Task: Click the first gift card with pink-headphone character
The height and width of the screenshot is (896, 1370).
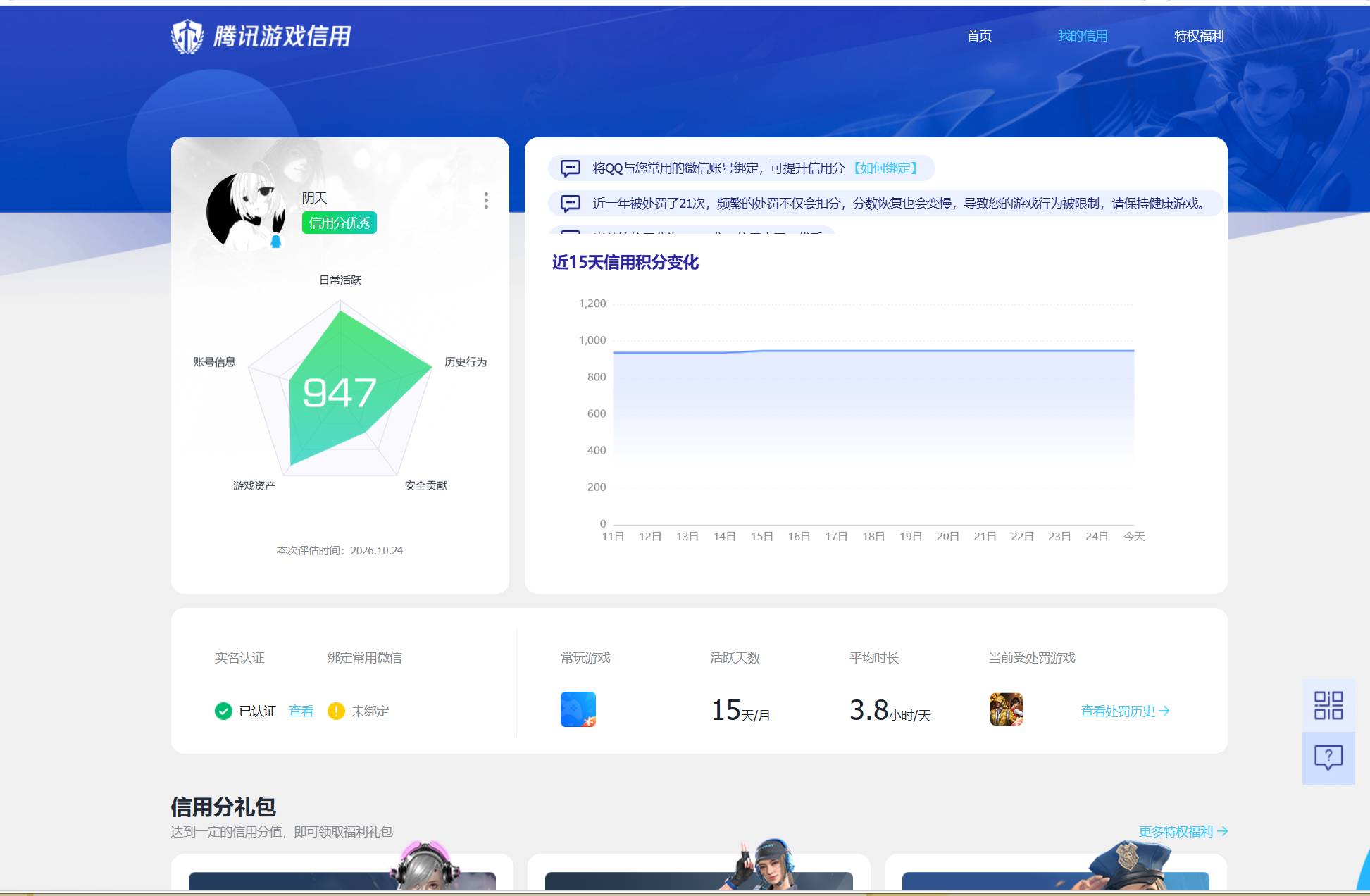Action: coord(342,872)
